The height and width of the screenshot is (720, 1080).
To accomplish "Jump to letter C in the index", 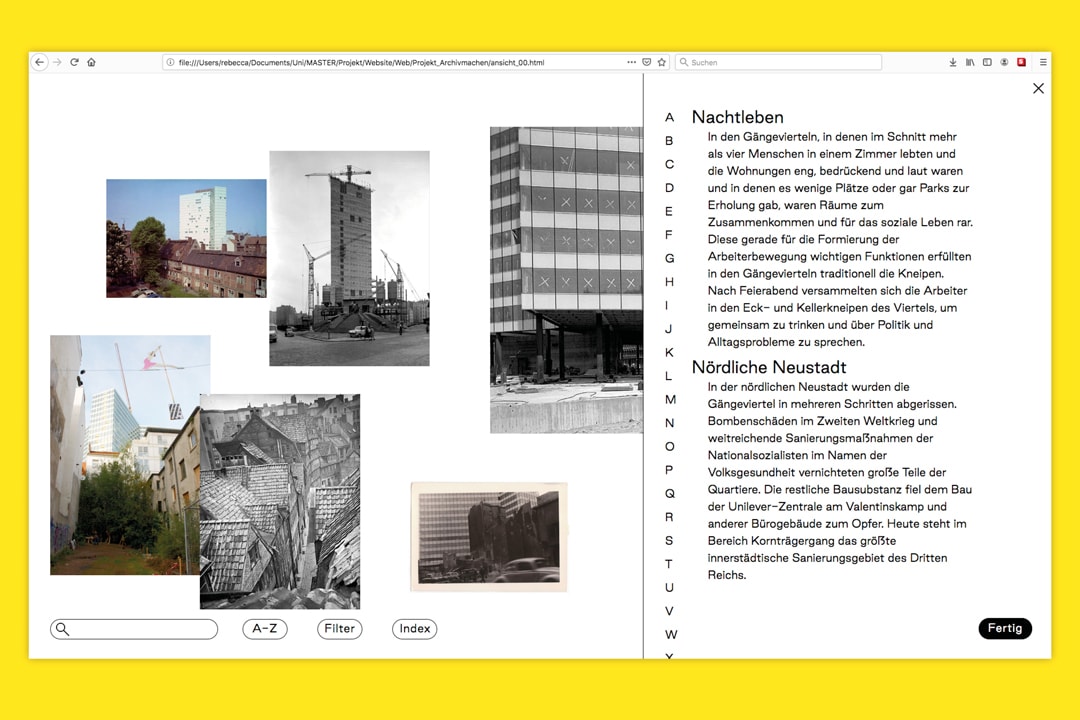I will (669, 164).
